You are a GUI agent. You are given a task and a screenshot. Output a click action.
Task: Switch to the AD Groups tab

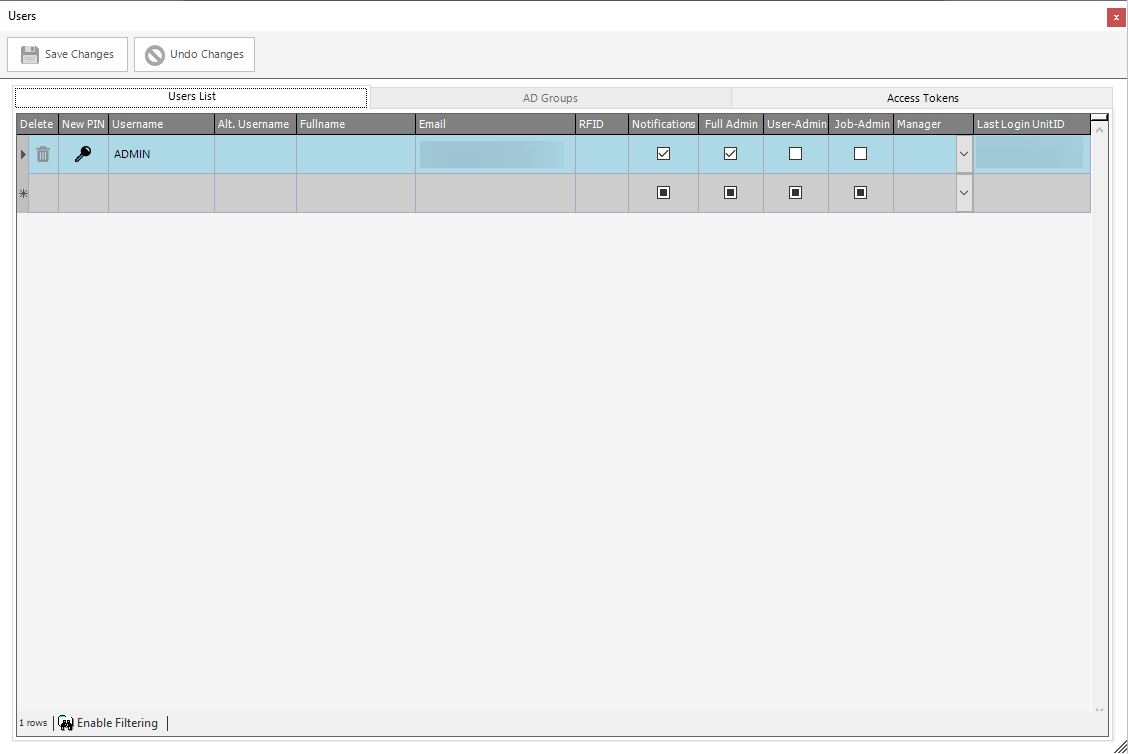coord(550,98)
